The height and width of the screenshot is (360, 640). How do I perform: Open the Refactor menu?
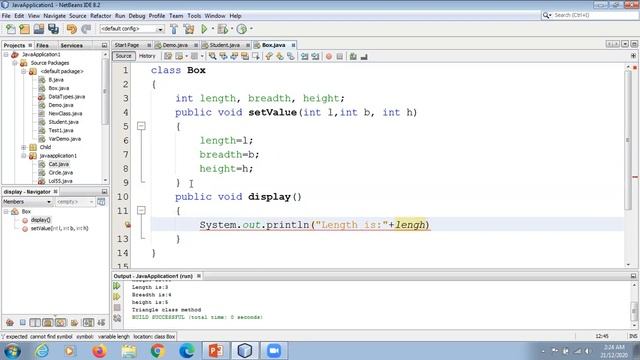pyautogui.click(x=100, y=16)
